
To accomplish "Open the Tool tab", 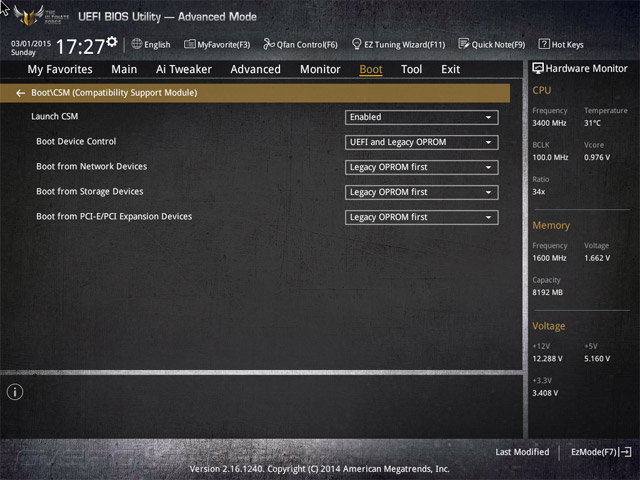I will click(411, 69).
